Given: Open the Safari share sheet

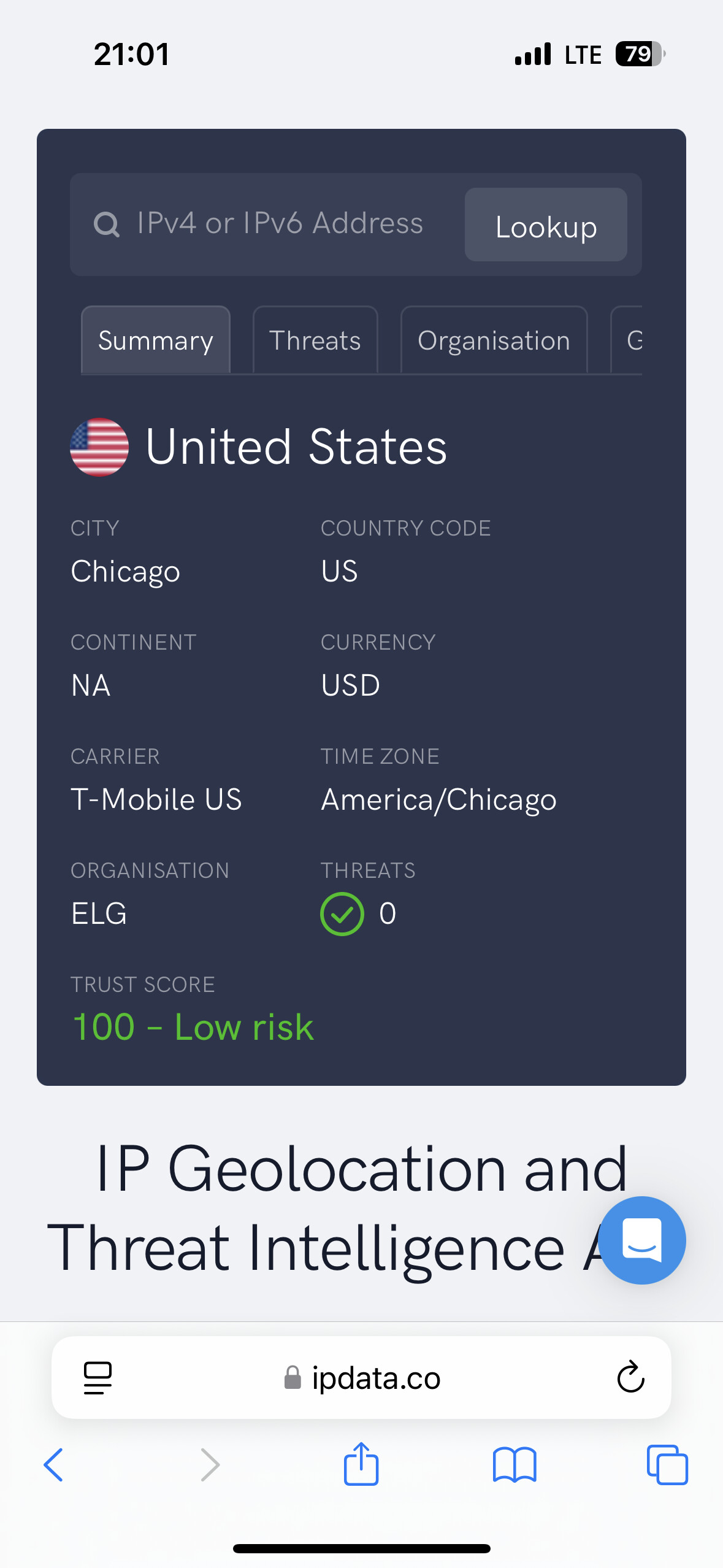Looking at the screenshot, I should [x=361, y=1463].
